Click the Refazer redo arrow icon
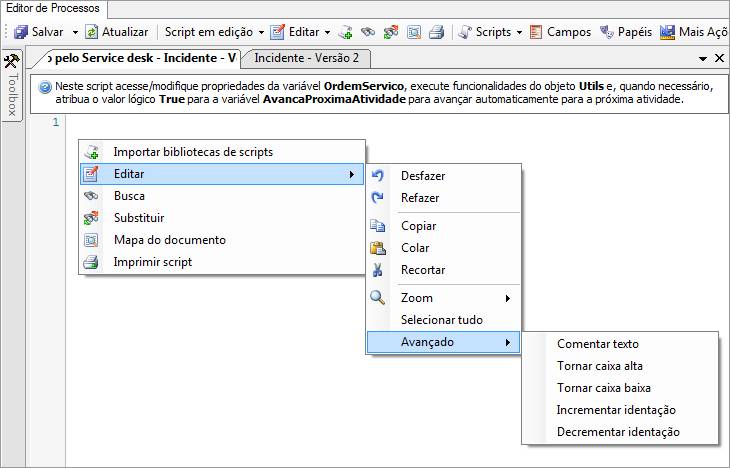 (378, 197)
